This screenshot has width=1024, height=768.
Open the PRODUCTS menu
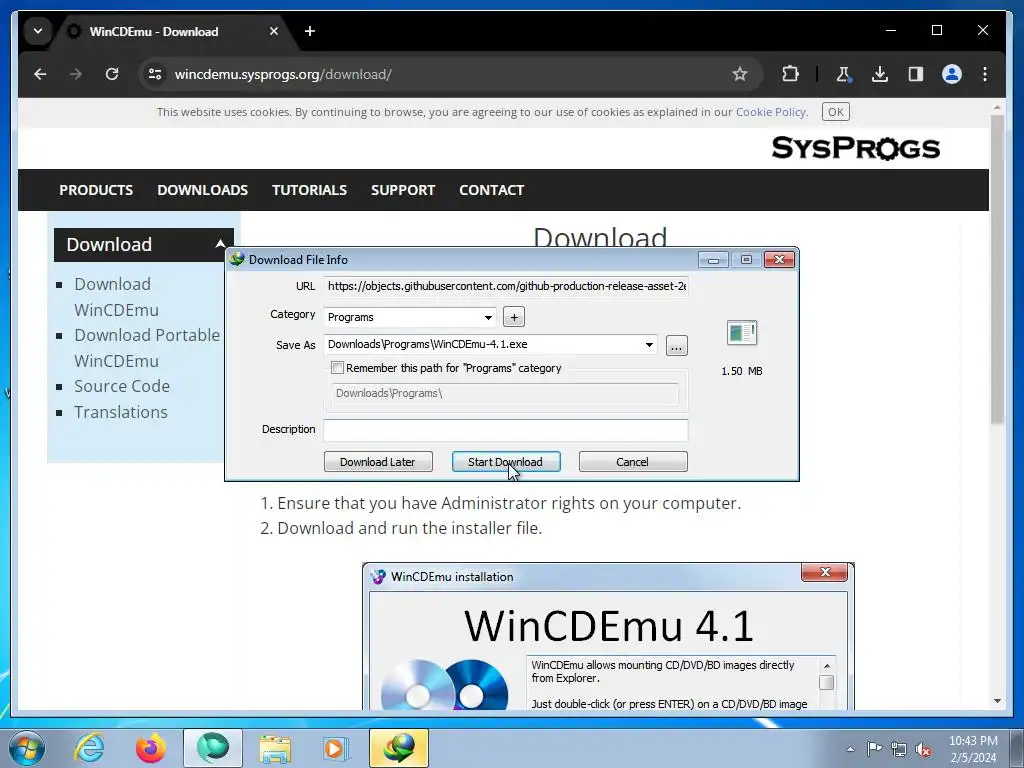(96, 190)
